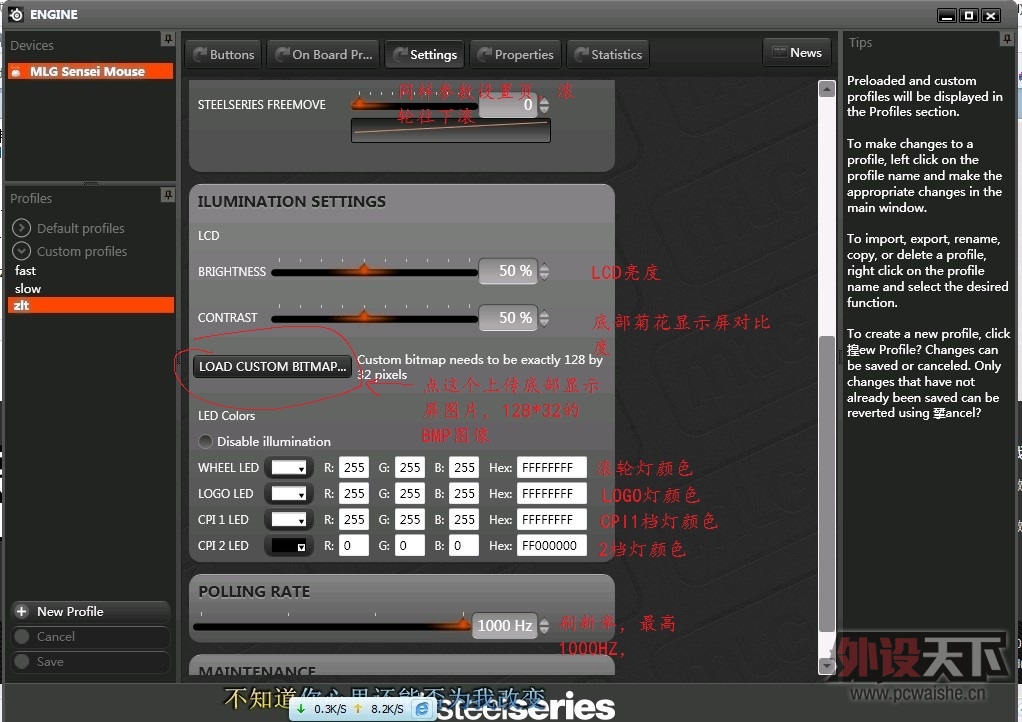The width and height of the screenshot is (1022, 722).
Task: Open the CPI 1 LED color dropdown
Action: click(x=288, y=519)
